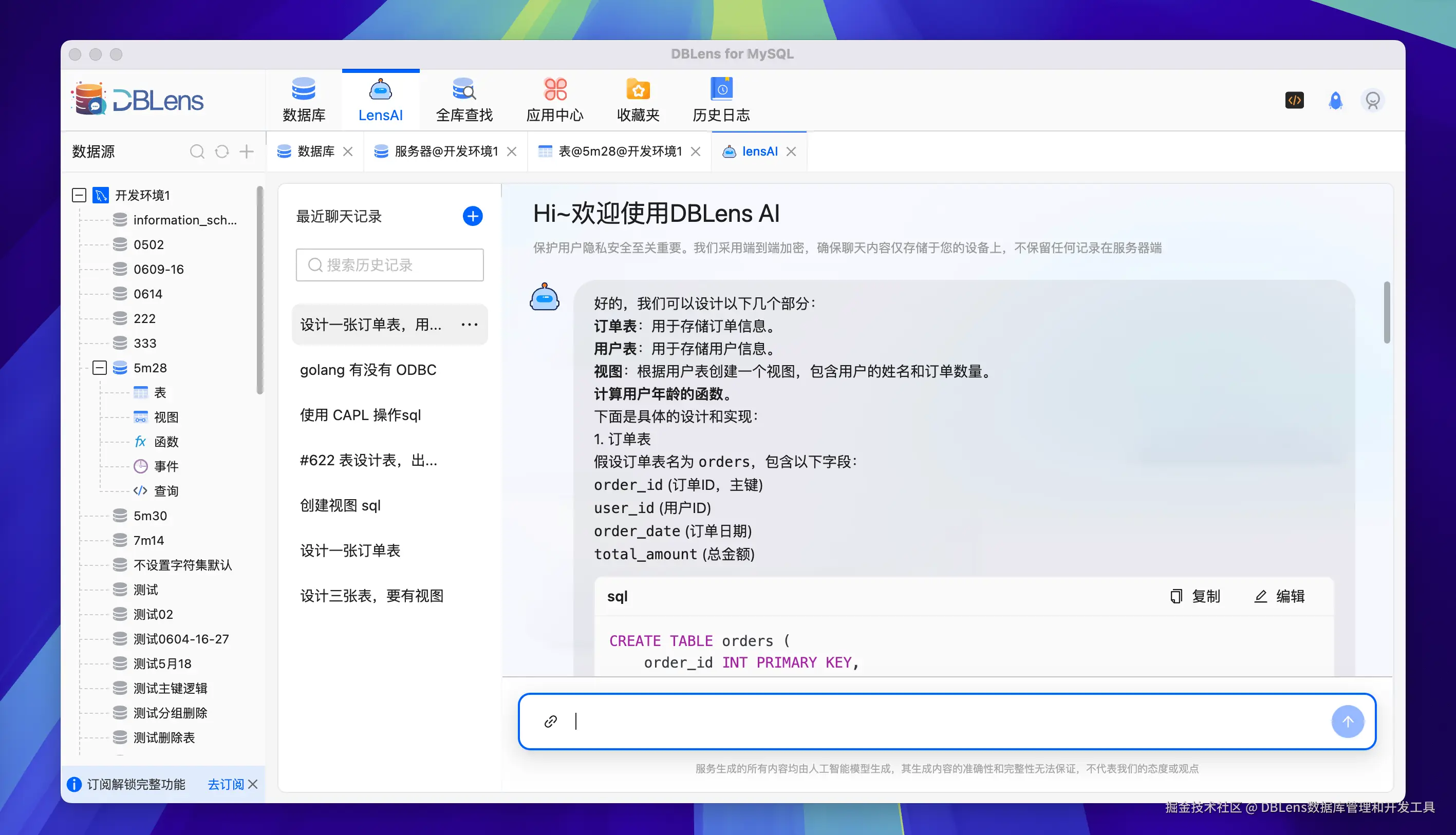This screenshot has width=1456, height=835.
Task: Add a new data source connection
Action: pos(246,151)
